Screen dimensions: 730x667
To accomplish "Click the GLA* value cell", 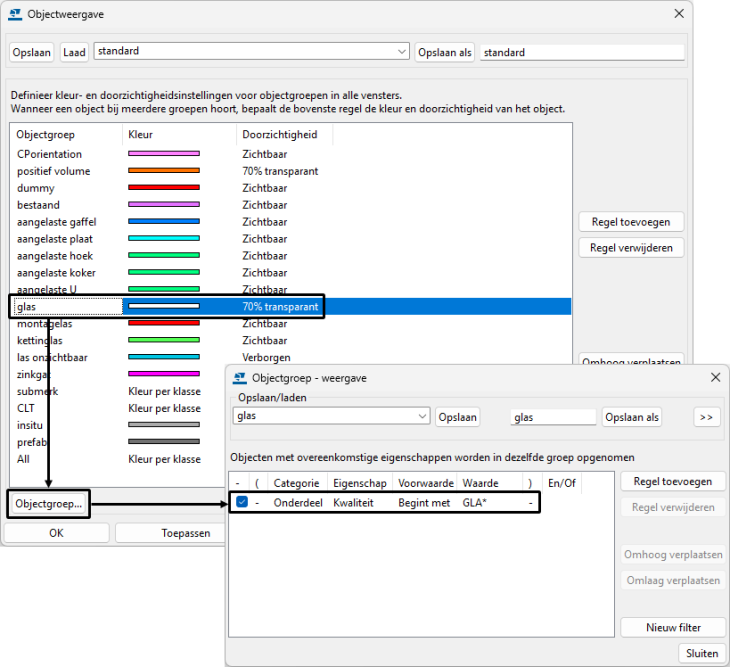I will pos(474,503).
